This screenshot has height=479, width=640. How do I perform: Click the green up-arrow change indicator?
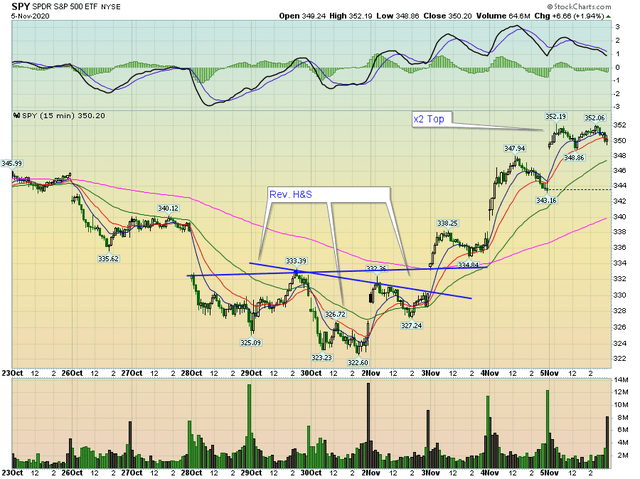click(x=608, y=16)
